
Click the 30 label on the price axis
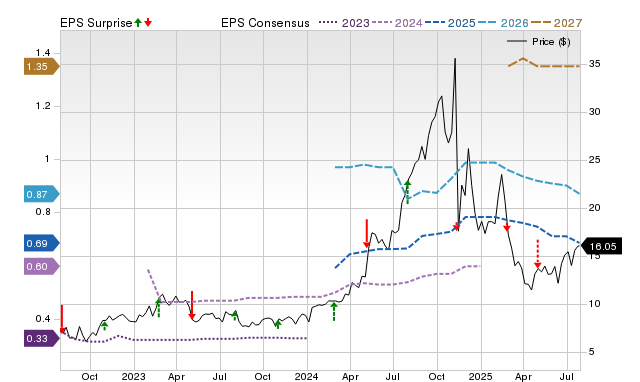click(x=594, y=112)
